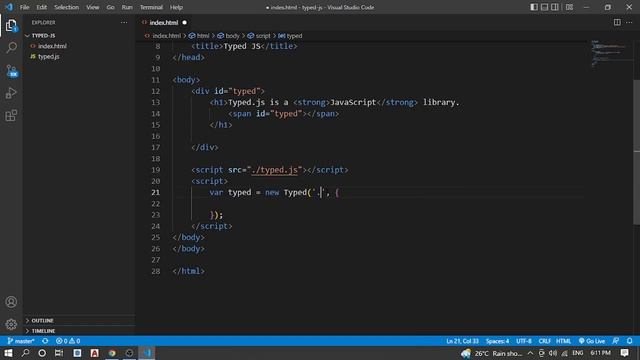The image size is (640, 360).
Task: Change encoding via UTF-8
Action: 524,341
